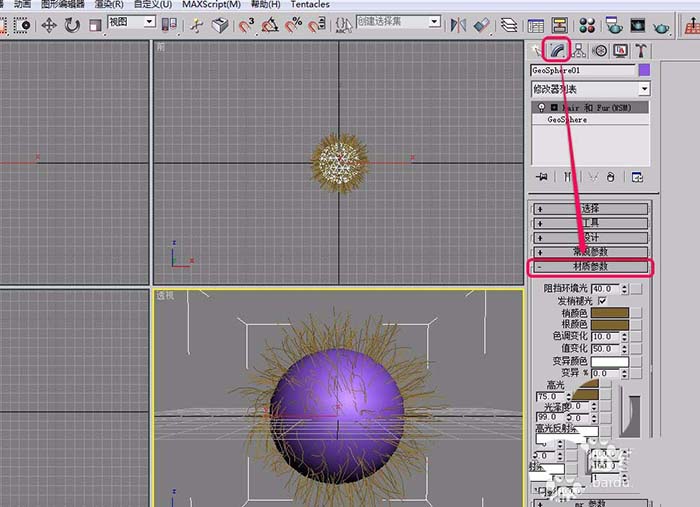
Task: Click the Pin Stack icon
Action: tap(542, 177)
